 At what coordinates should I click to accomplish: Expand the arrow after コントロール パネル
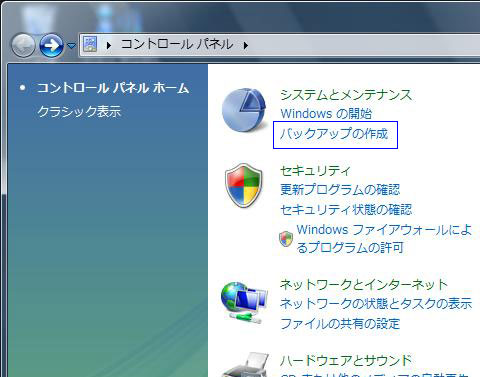pos(246,45)
